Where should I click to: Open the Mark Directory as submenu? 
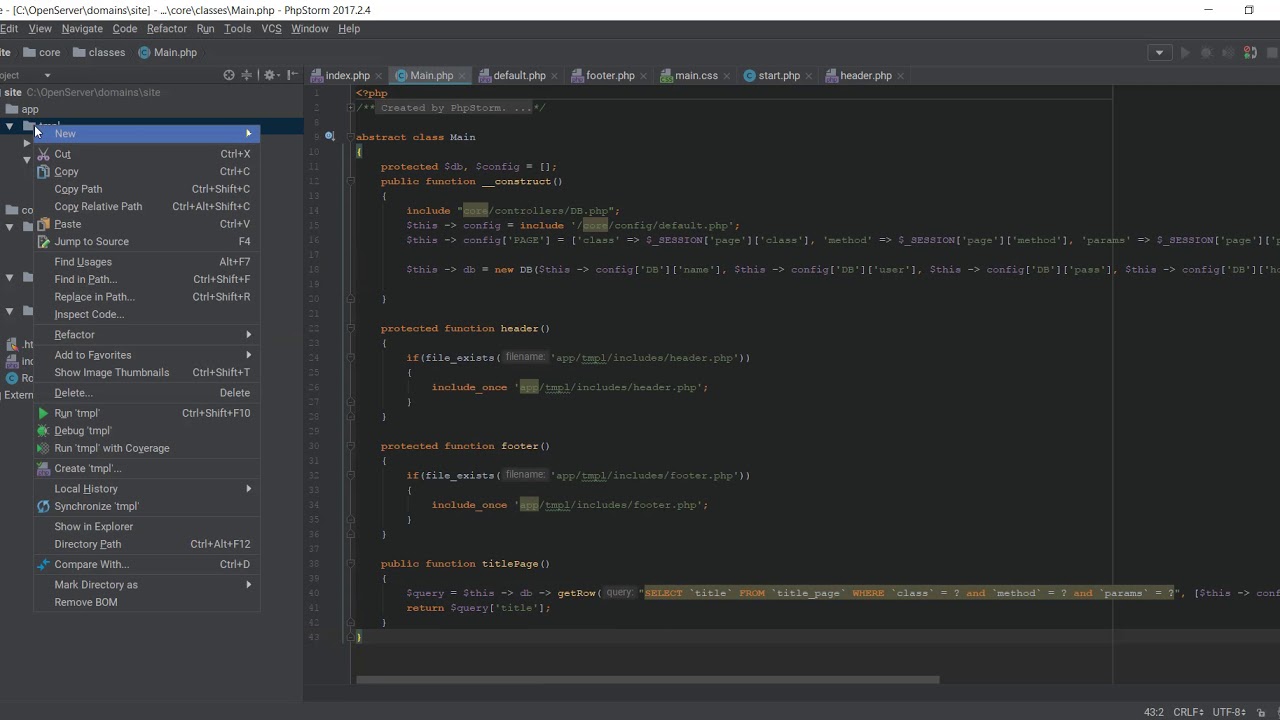147,585
